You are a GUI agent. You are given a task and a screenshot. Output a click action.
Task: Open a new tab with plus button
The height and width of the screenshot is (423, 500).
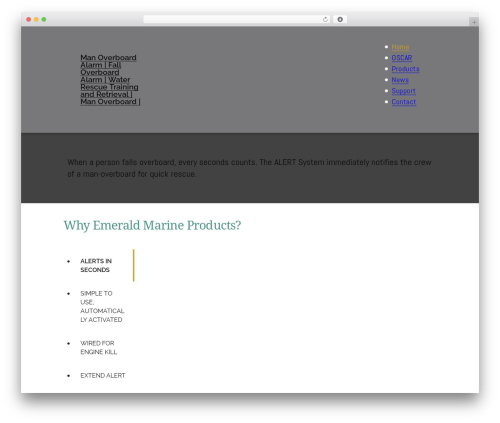coord(474,22)
